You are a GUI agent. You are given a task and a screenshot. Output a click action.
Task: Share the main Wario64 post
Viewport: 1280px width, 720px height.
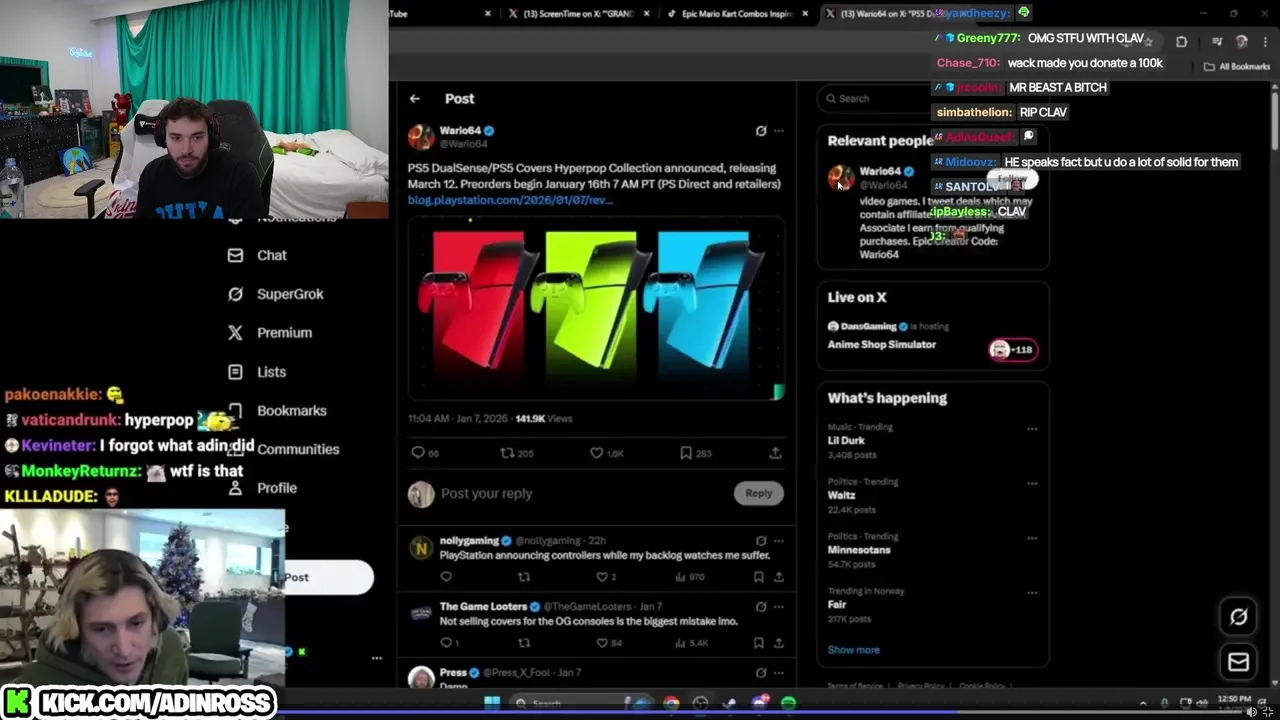point(775,453)
